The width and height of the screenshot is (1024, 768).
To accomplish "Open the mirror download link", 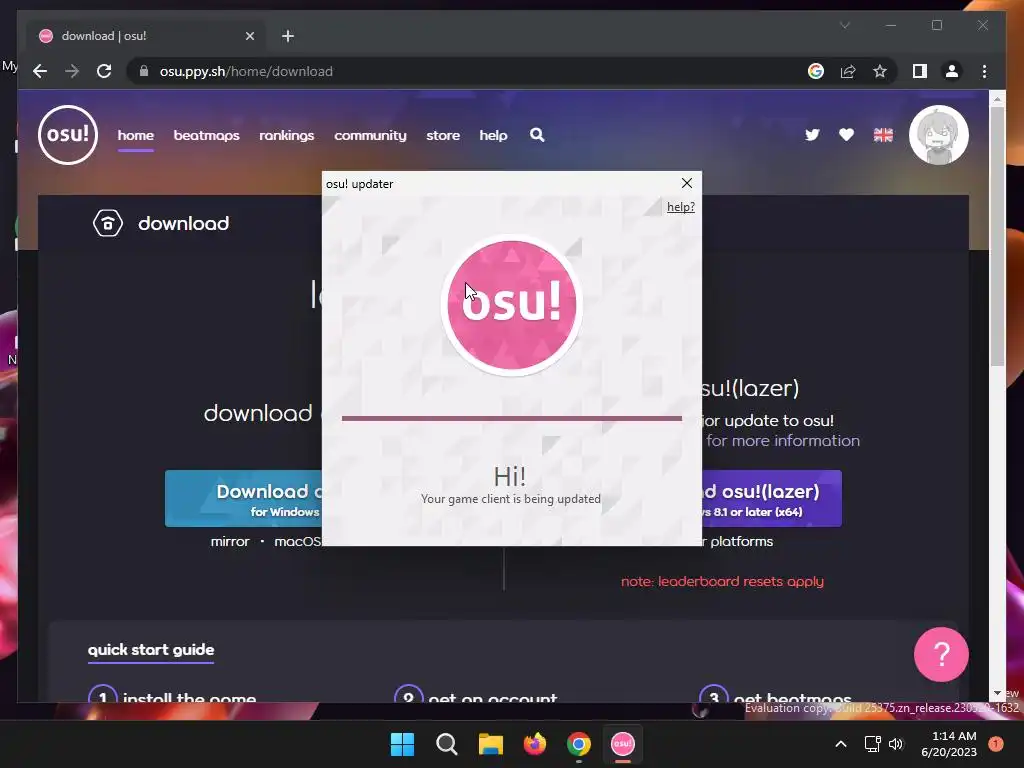I will click(230, 541).
